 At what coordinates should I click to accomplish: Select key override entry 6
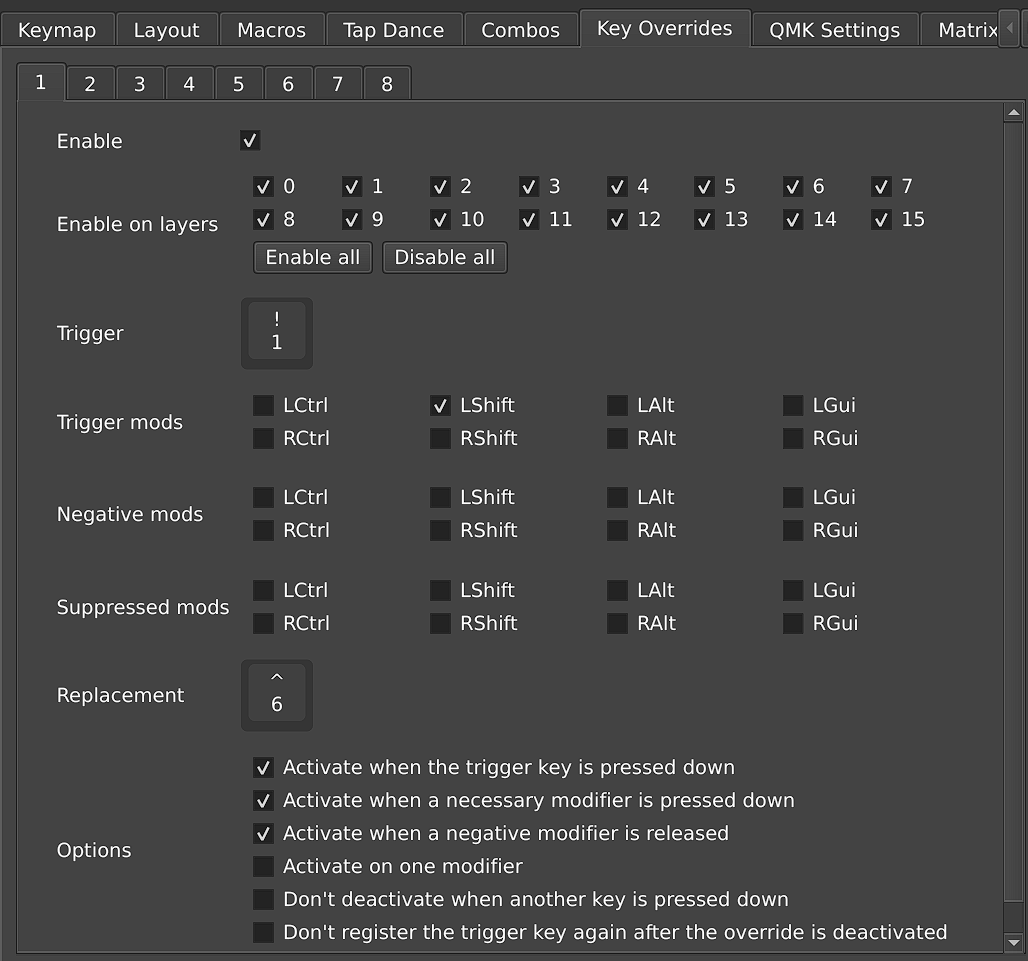point(288,84)
